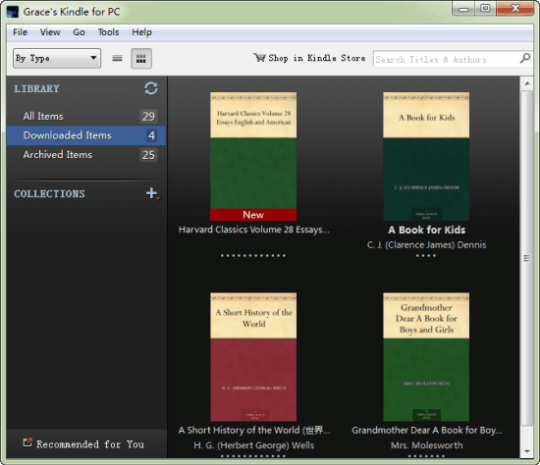
Task: Minimize the Kindle for PC window
Action: pos(463,9)
